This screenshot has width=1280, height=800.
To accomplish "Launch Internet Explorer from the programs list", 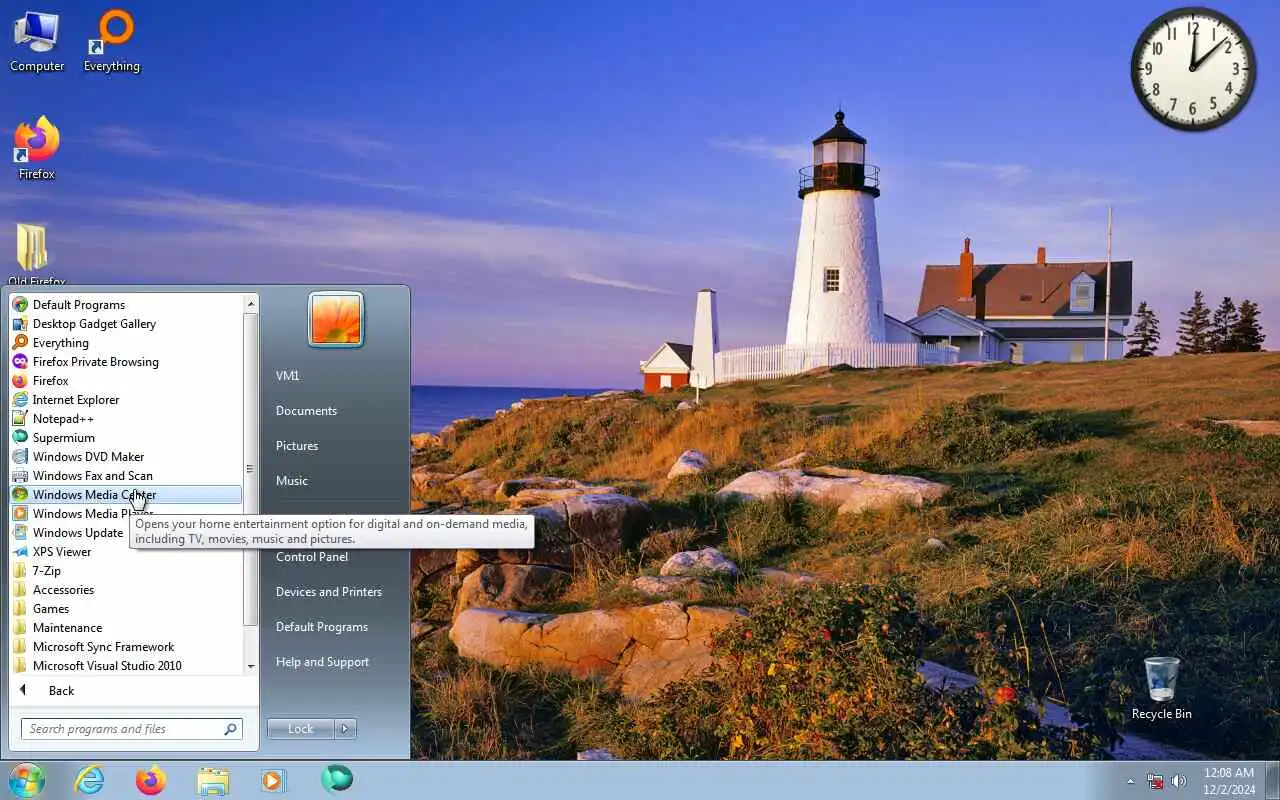I will pos(126,400).
